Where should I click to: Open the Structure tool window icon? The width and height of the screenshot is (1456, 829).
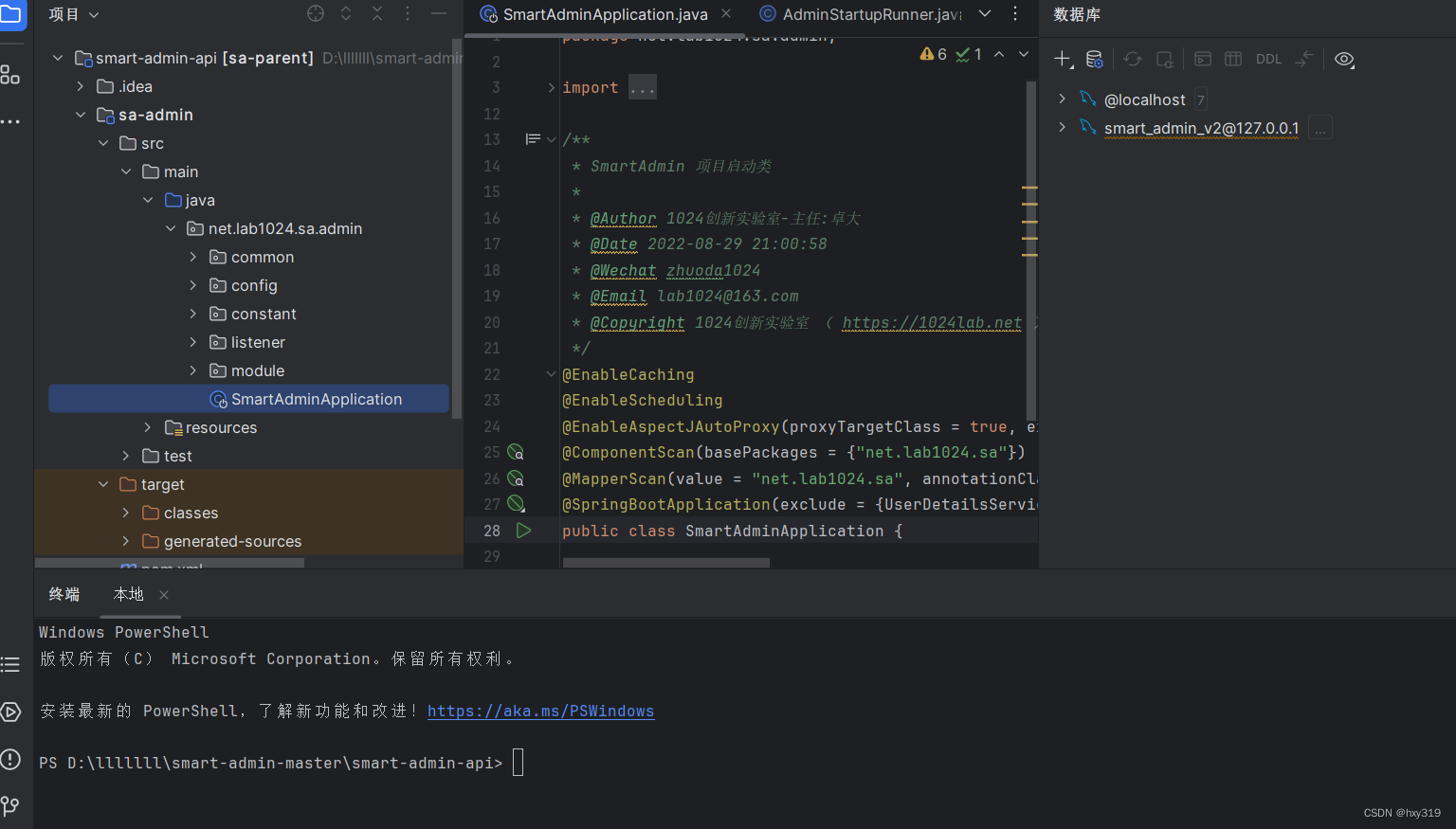(x=10, y=75)
